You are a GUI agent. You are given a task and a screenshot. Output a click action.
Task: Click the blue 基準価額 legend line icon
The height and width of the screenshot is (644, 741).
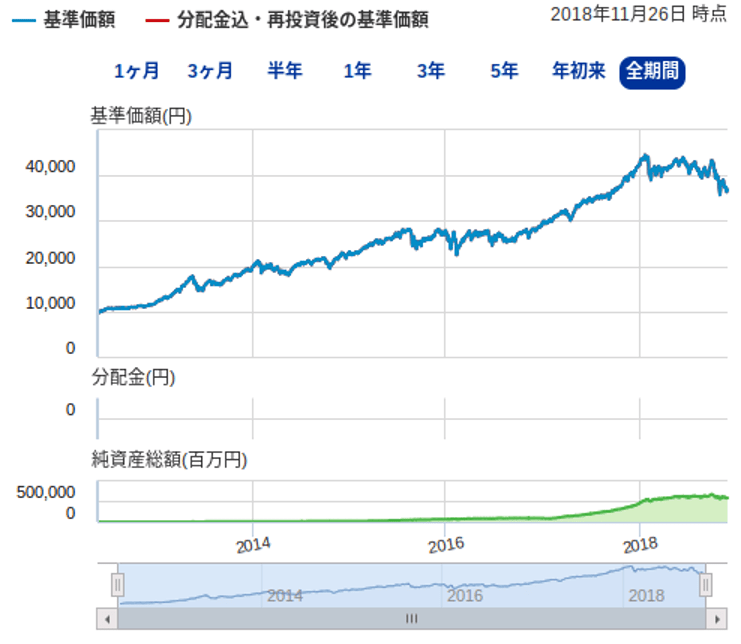click(x=24, y=21)
